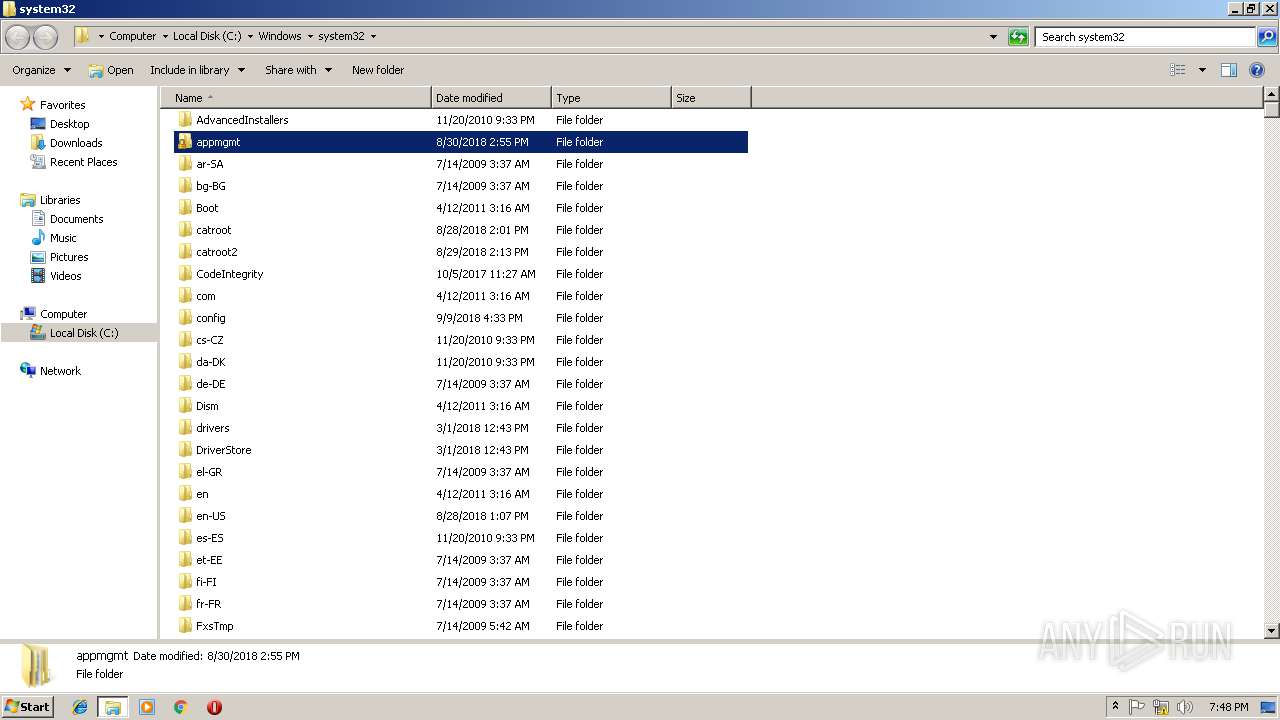Select the Libraries node
1280x720 pixels.
[x=60, y=200]
